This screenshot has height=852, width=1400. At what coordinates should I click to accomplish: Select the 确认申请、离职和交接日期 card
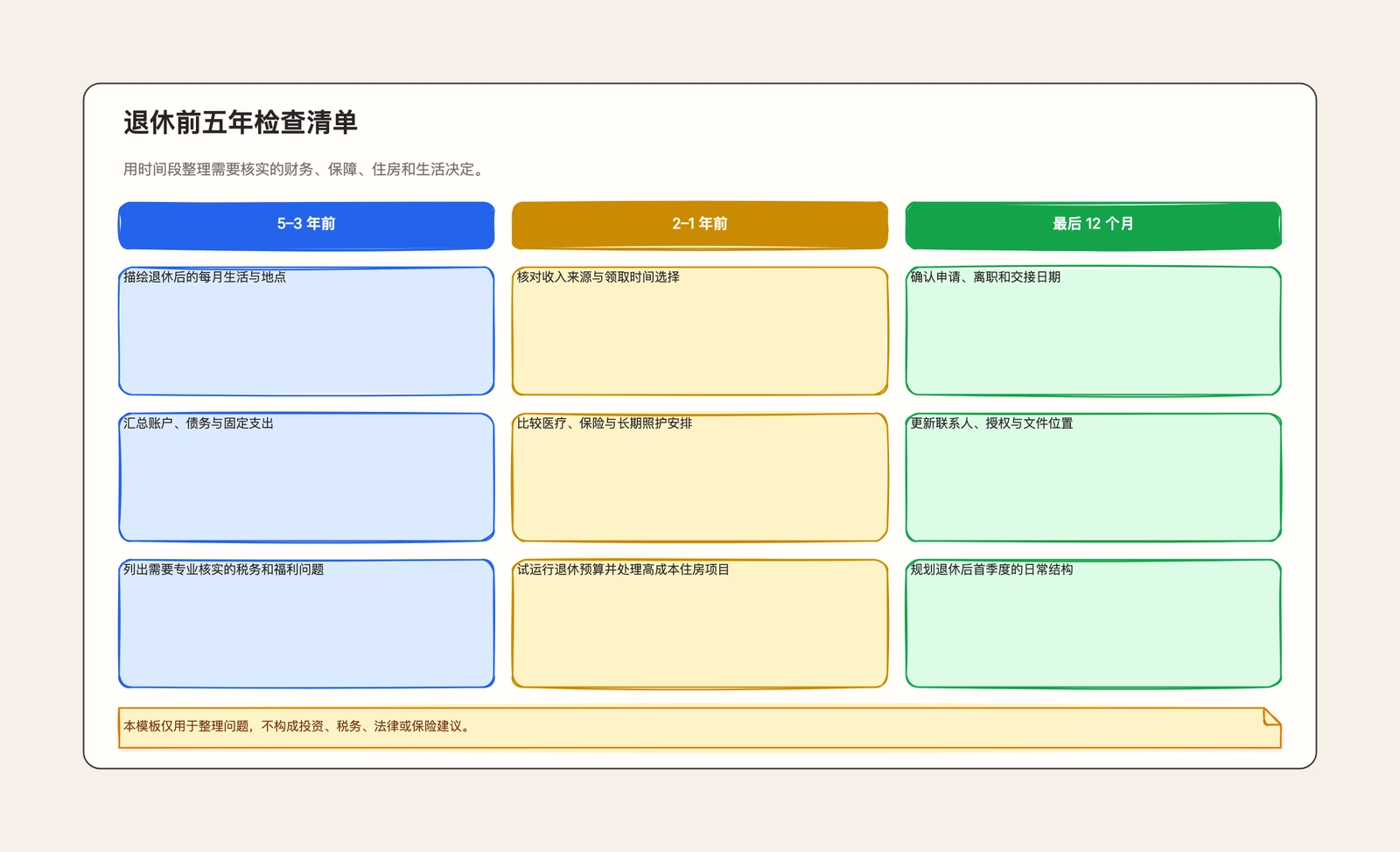point(1094,331)
